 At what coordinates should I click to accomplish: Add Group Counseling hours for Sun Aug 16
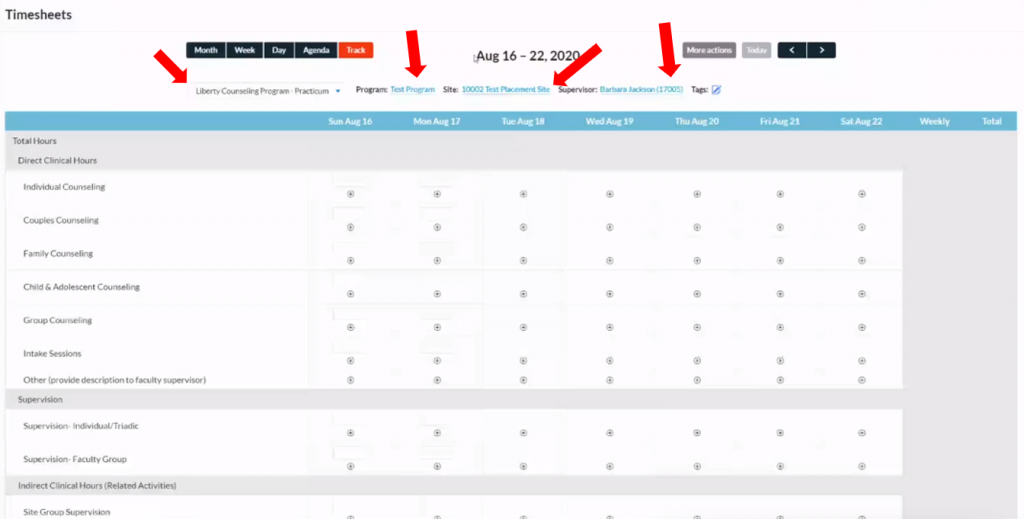tap(351, 327)
